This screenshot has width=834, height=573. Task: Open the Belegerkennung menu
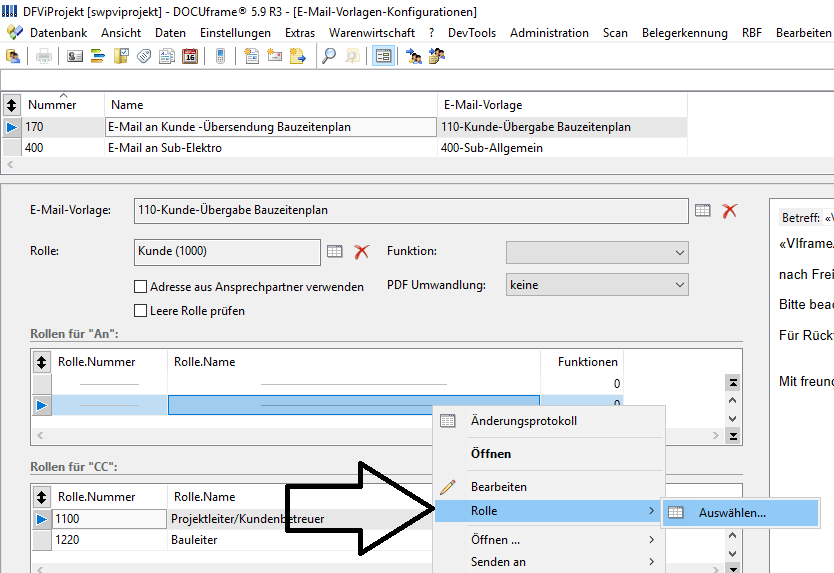(685, 33)
